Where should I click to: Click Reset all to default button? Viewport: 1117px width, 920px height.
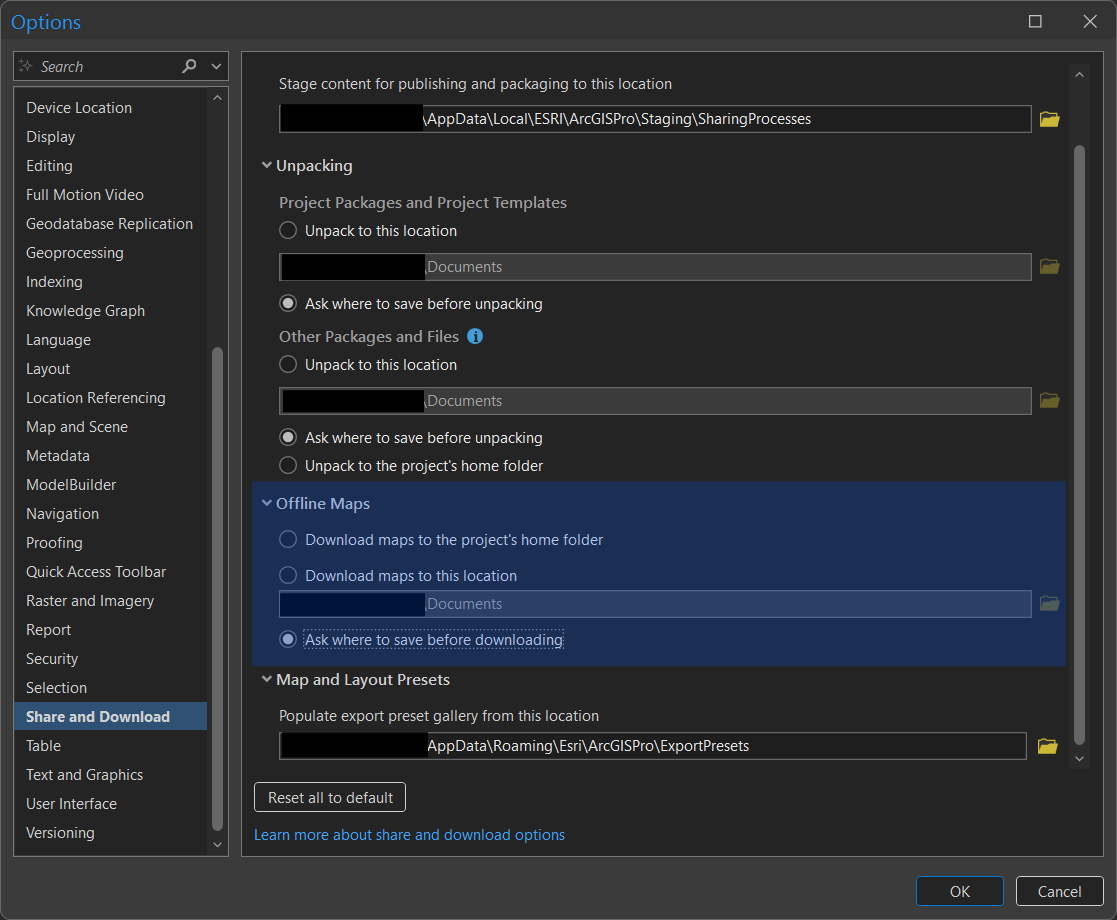[x=330, y=797]
